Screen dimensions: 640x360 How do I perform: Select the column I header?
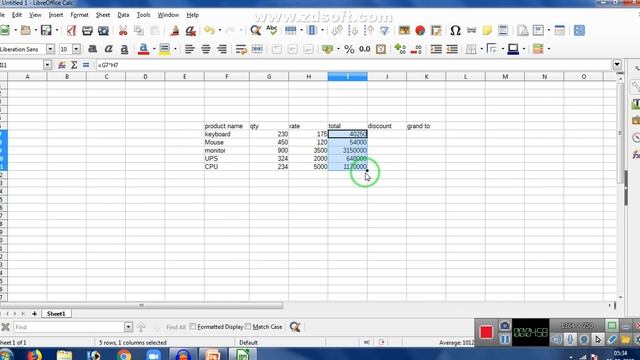coord(347,76)
